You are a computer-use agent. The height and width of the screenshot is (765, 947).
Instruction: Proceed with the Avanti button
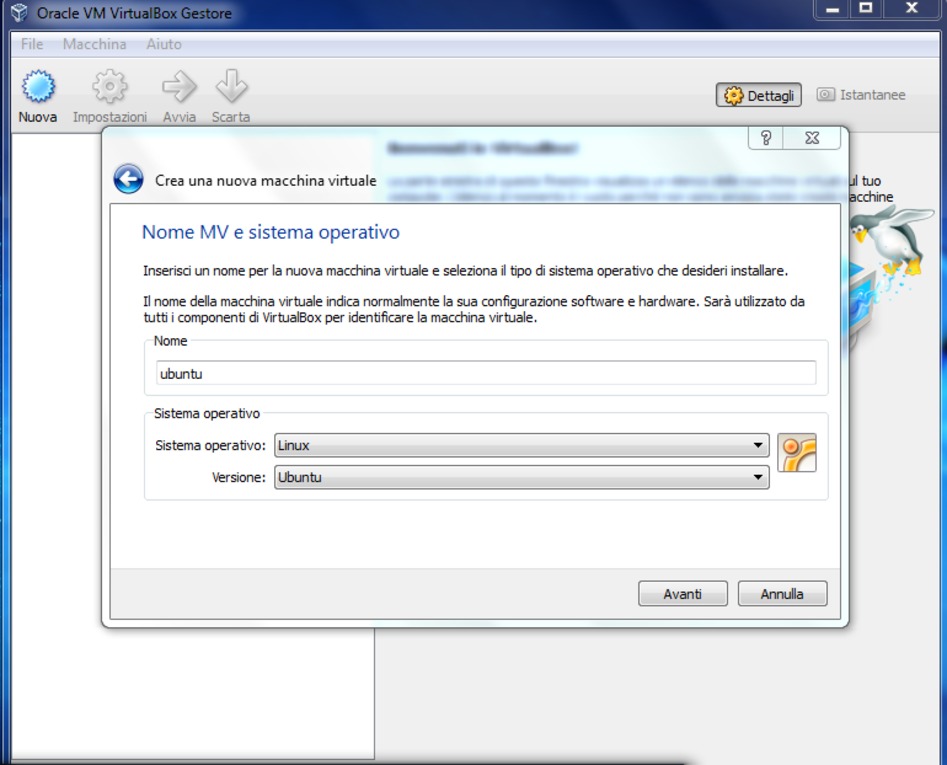click(682, 594)
